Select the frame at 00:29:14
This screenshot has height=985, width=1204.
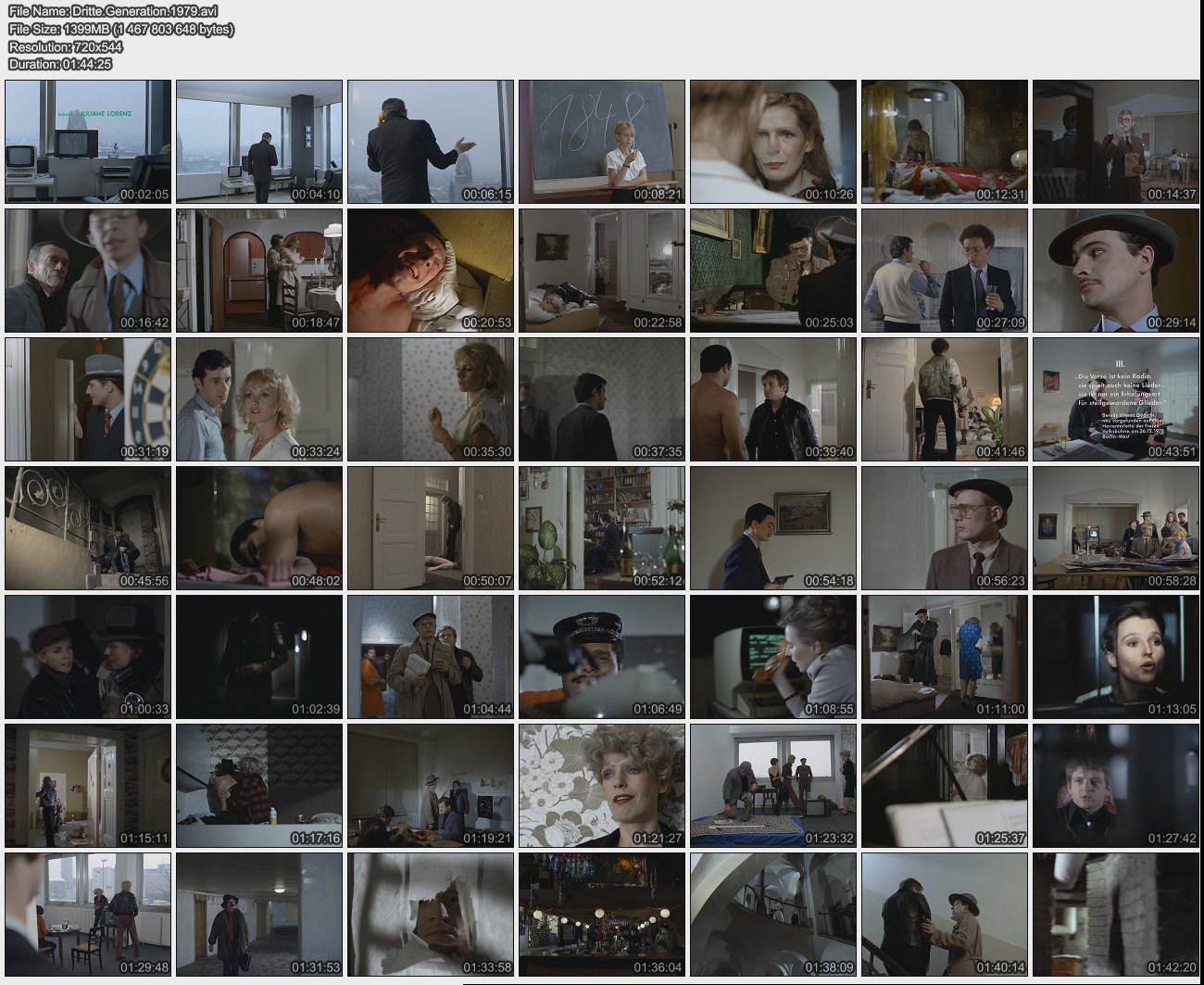point(1116,270)
